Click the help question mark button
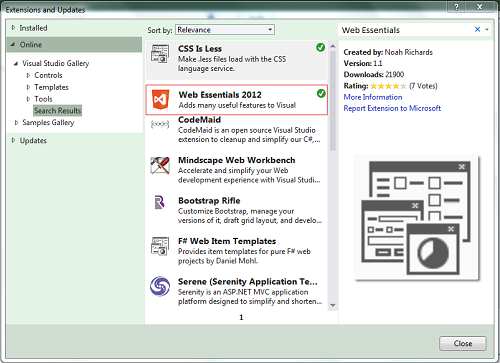 457,7
